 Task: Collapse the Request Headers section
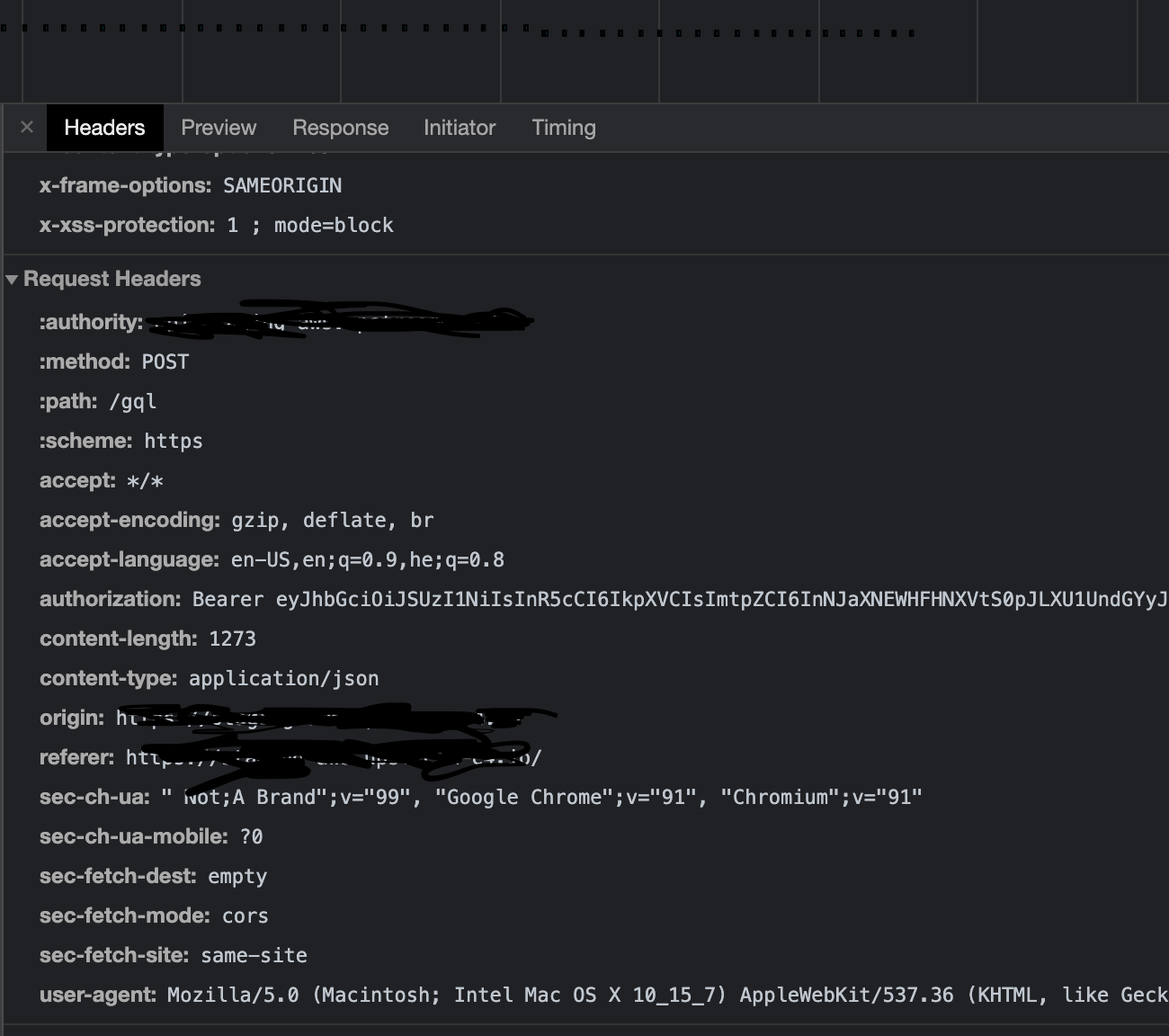pos(12,280)
